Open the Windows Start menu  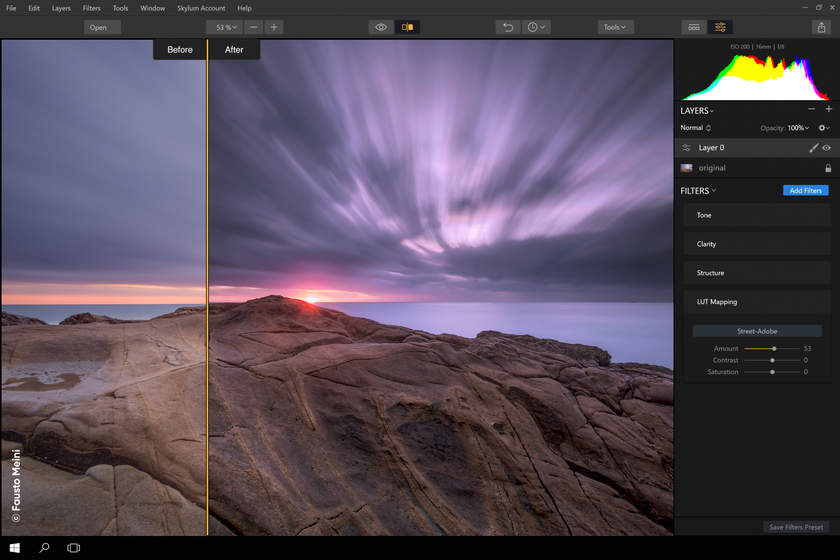(x=14, y=548)
